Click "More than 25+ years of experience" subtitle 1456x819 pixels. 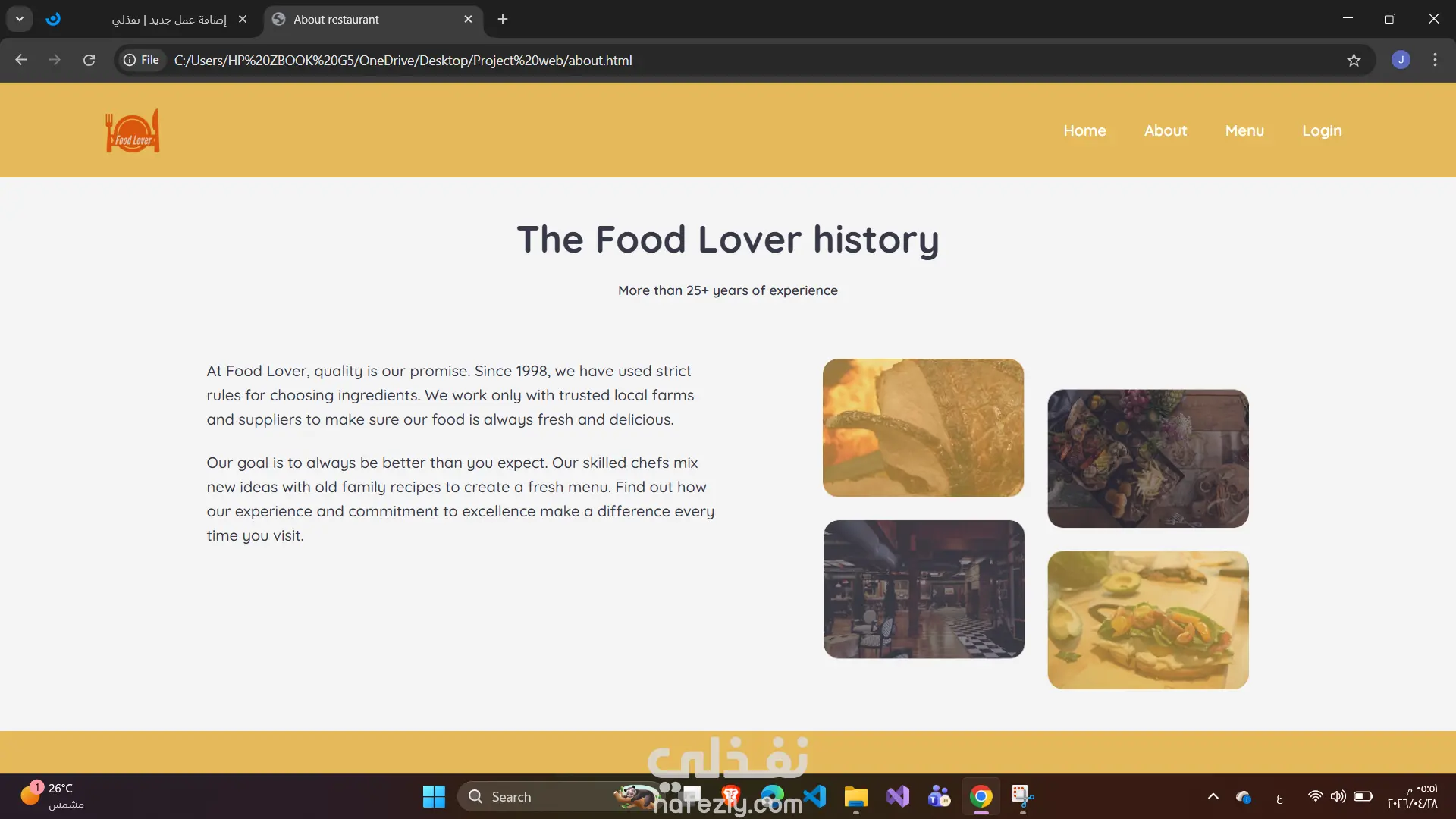click(728, 290)
